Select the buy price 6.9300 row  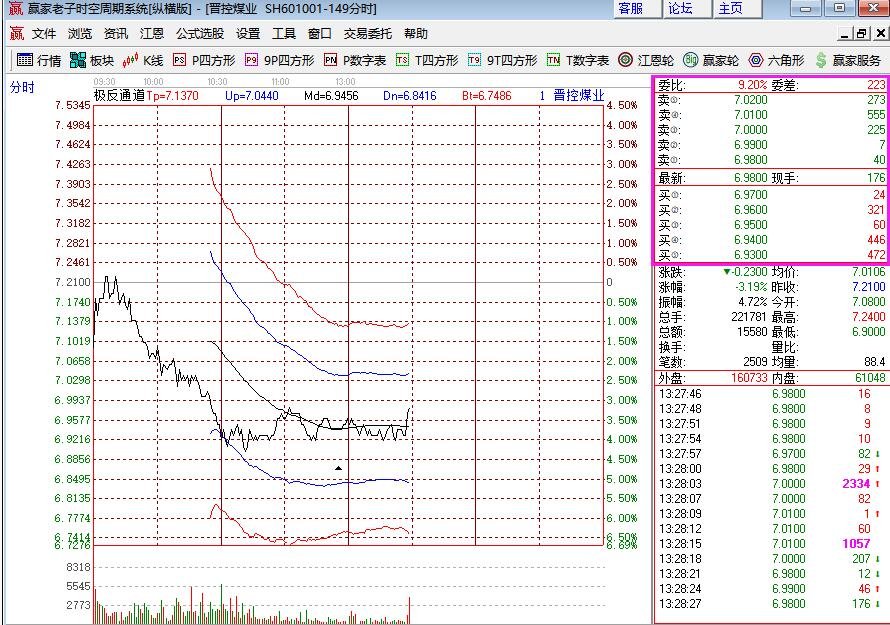[x=771, y=254]
